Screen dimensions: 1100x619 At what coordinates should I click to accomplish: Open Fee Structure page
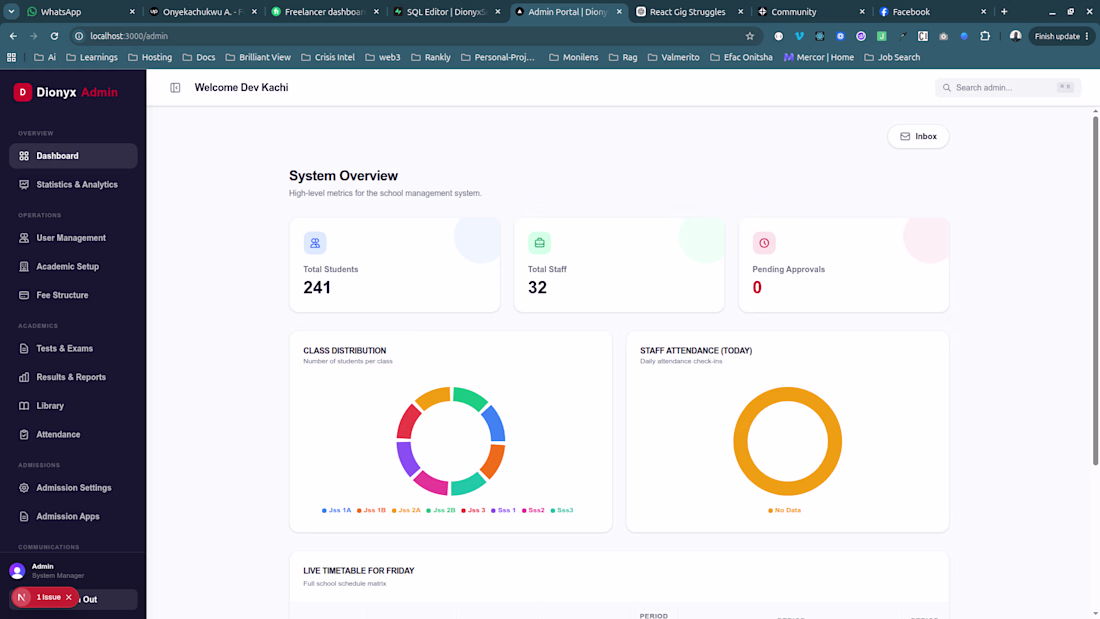point(73,295)
